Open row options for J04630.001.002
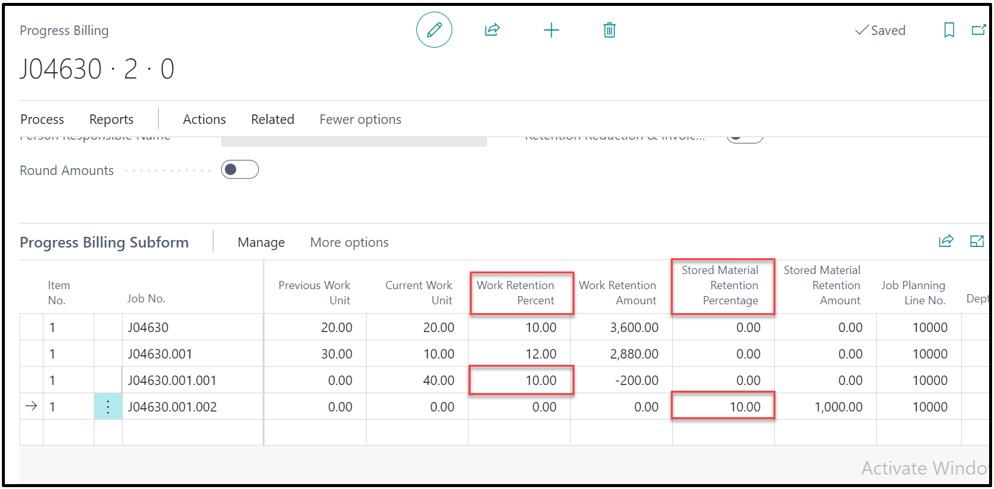 coord(108,407)
